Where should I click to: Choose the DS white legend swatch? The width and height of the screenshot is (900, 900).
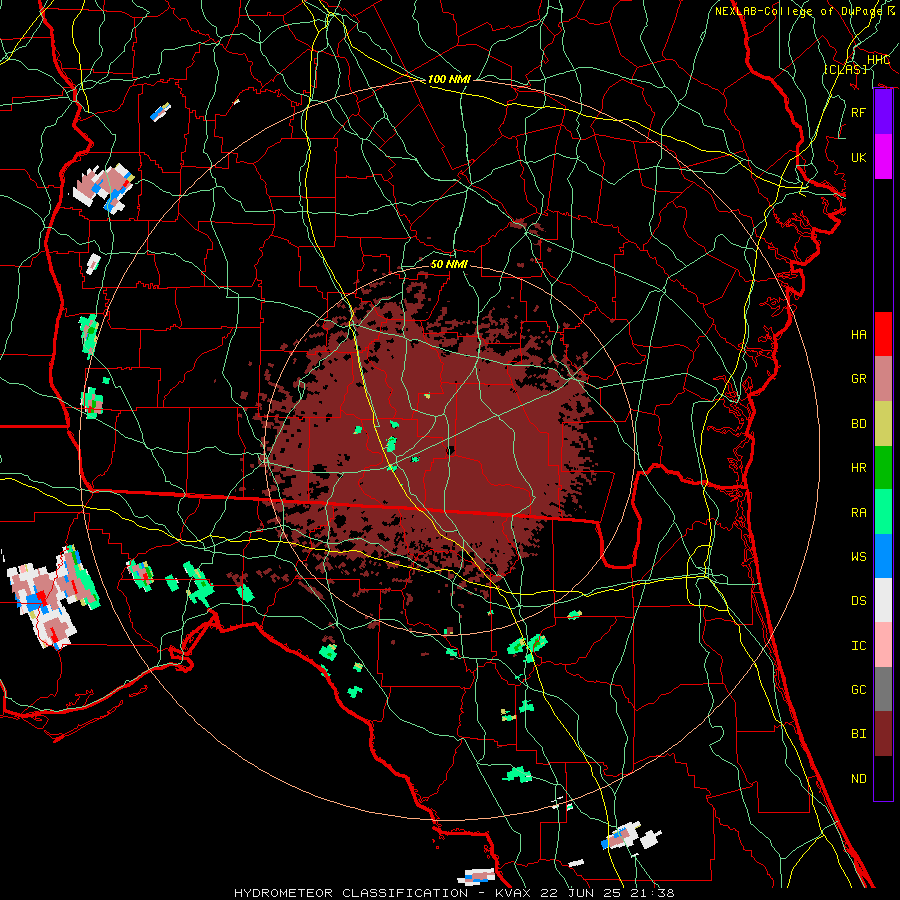[x=883, y=600]
